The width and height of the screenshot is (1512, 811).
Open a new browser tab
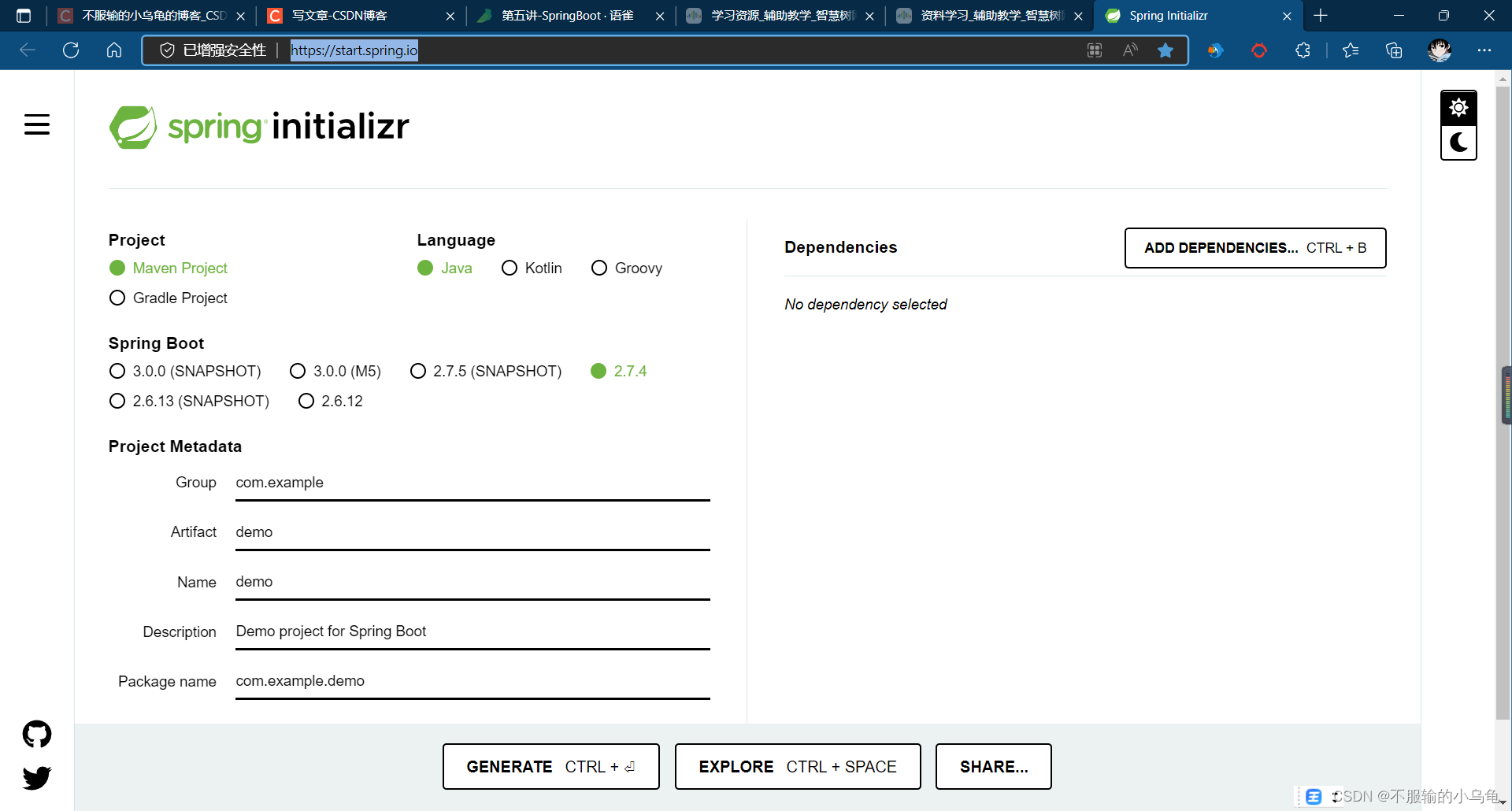pyautogui.click(x=1321, y=16)
